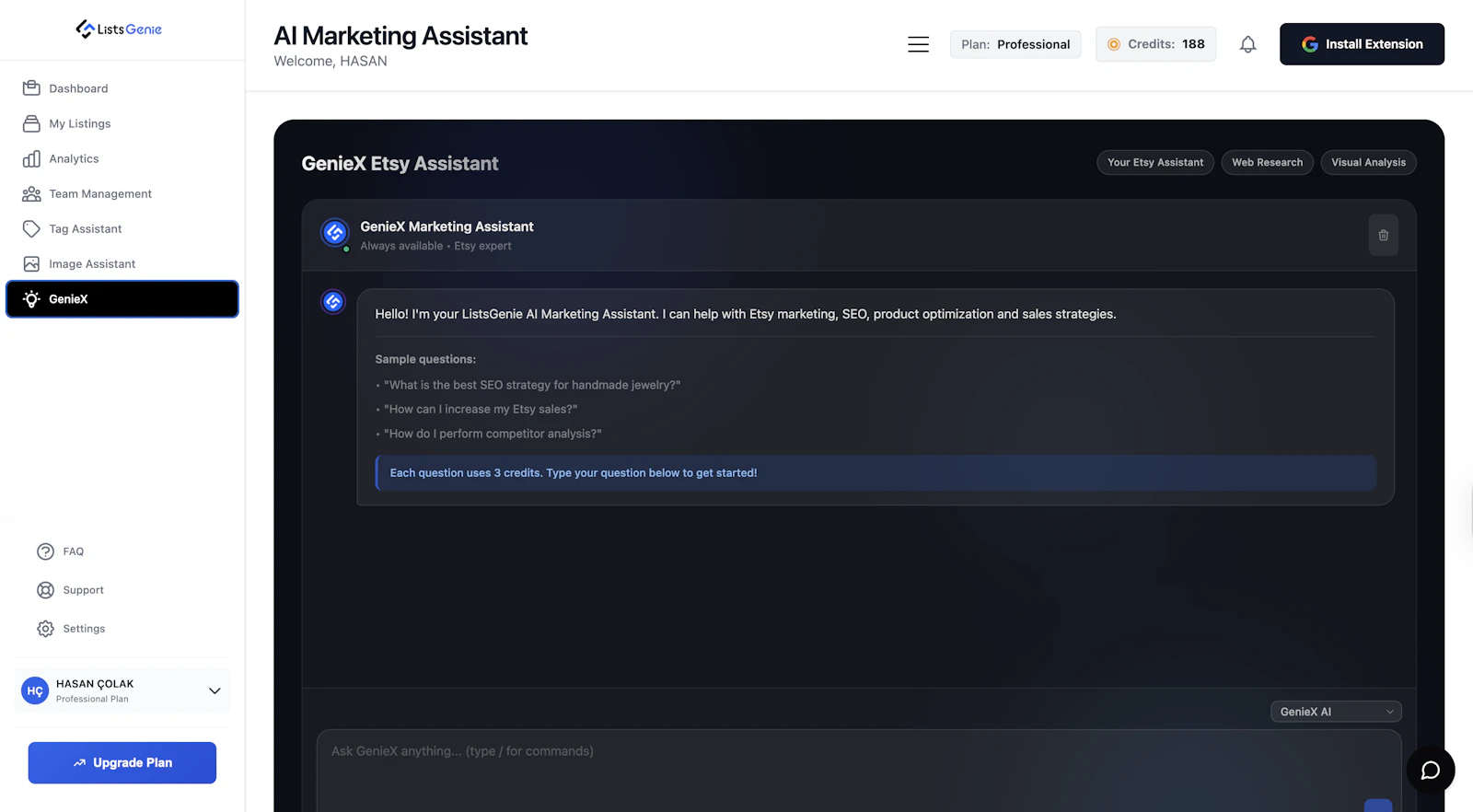Click the increase Etsy sales sample question

(481, 409)
